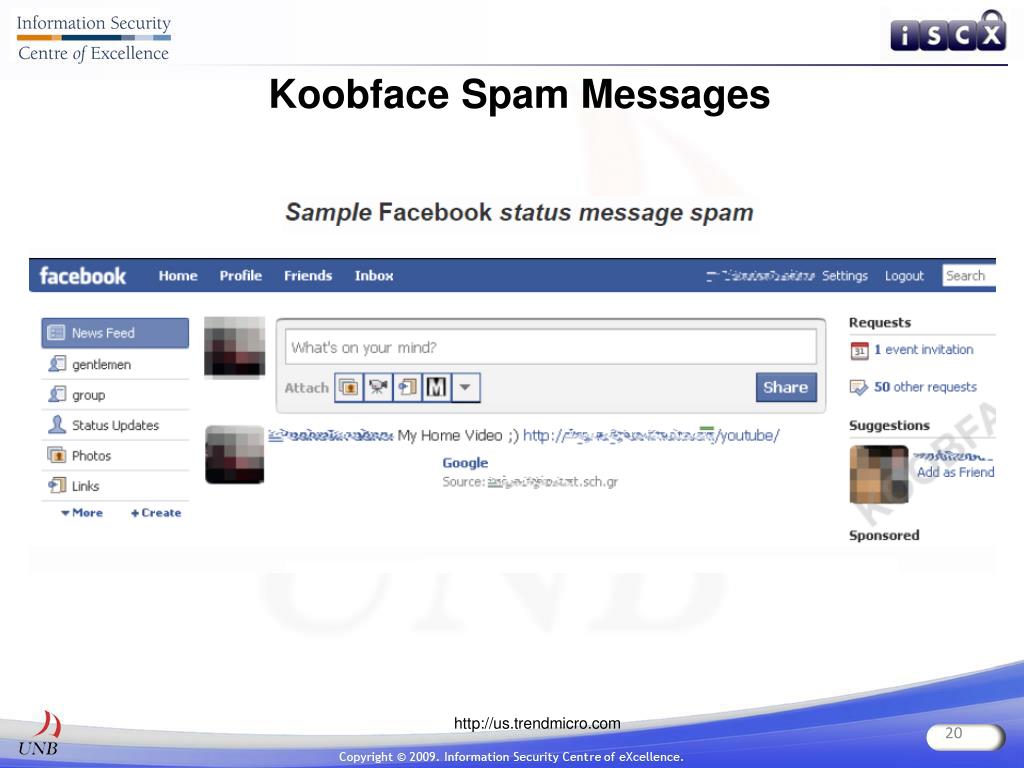The width and height of the screenshot is (1024, 768).
Task: Click the event calendar icon
Action: [x=859, y=351]
